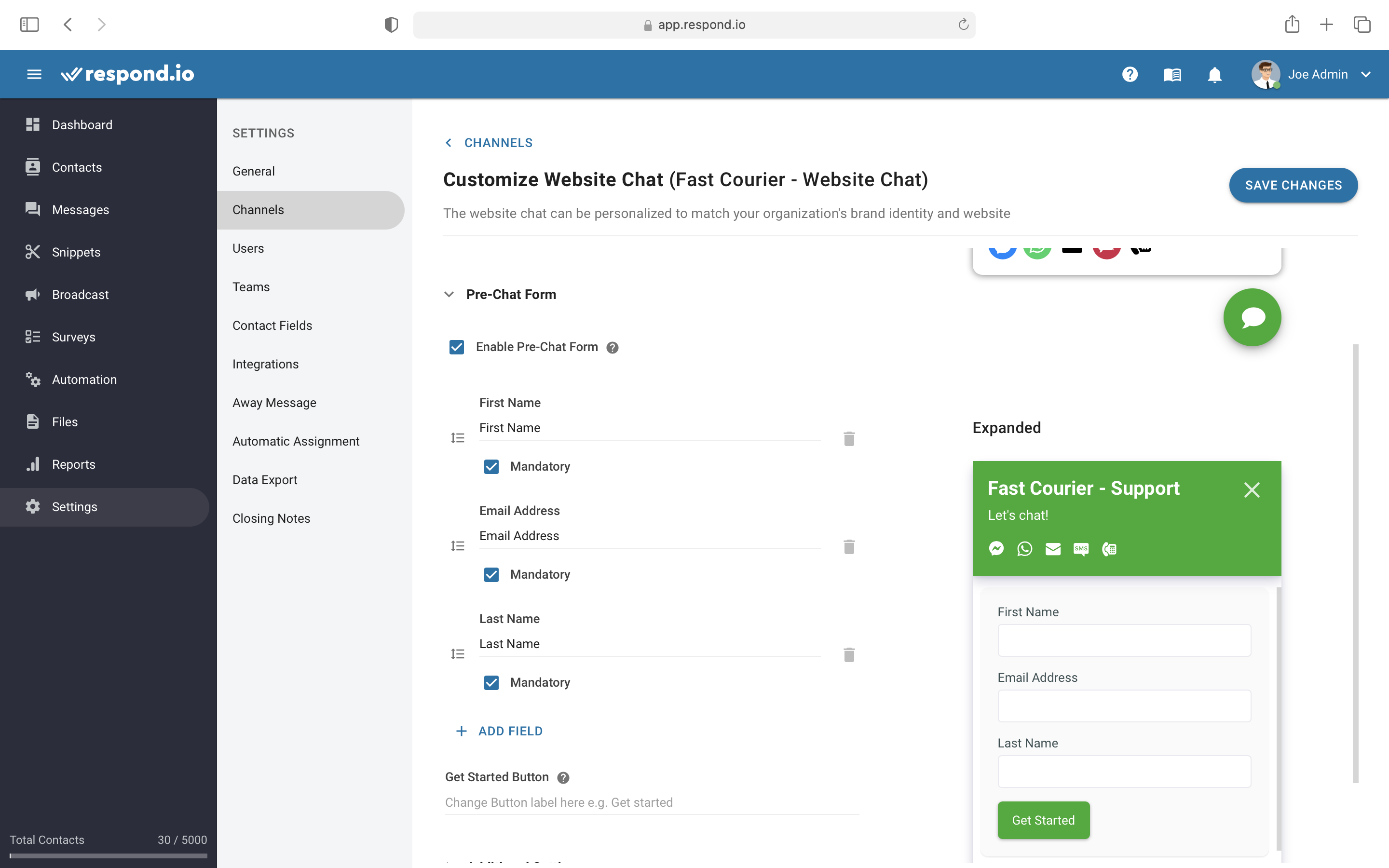This screenshot has height=868, width=1389.
Task: Click the Broadcast sidebar icon
Action: (x=33, y=294)
